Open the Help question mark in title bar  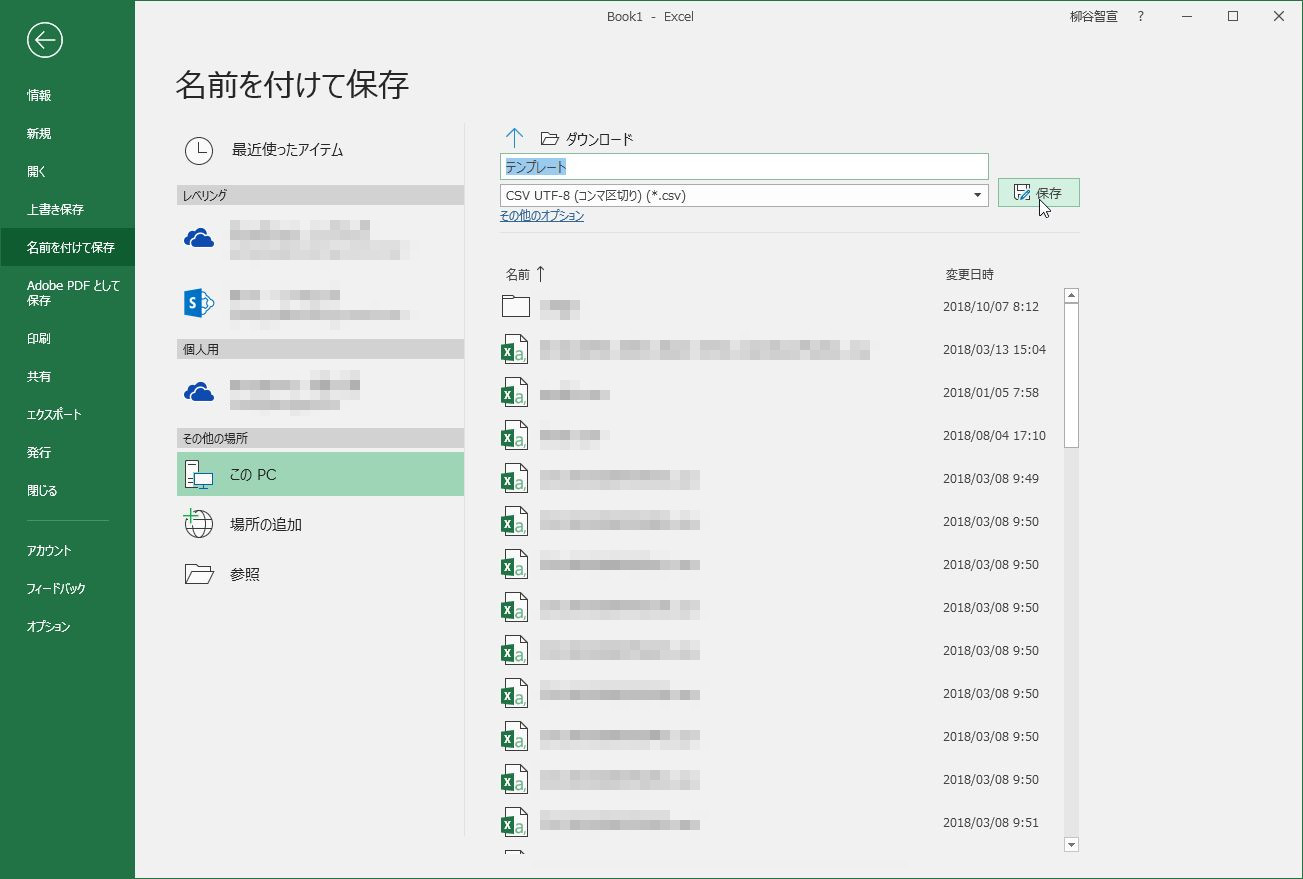tap(1140, 17)
